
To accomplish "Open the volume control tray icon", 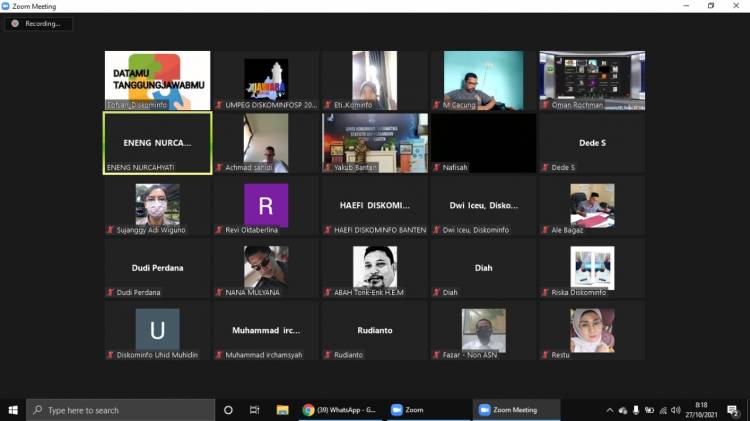I will click(x=676, y=410).
